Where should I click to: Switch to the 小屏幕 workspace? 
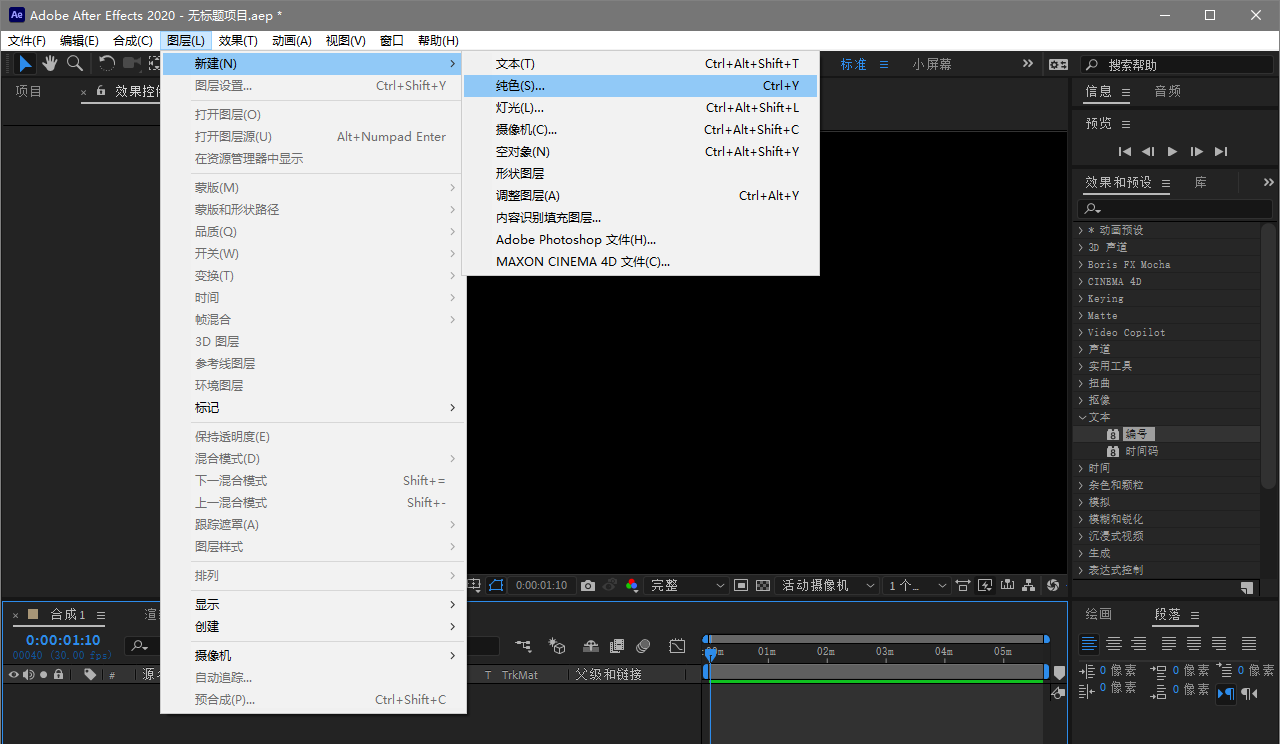tap(932, 64)
